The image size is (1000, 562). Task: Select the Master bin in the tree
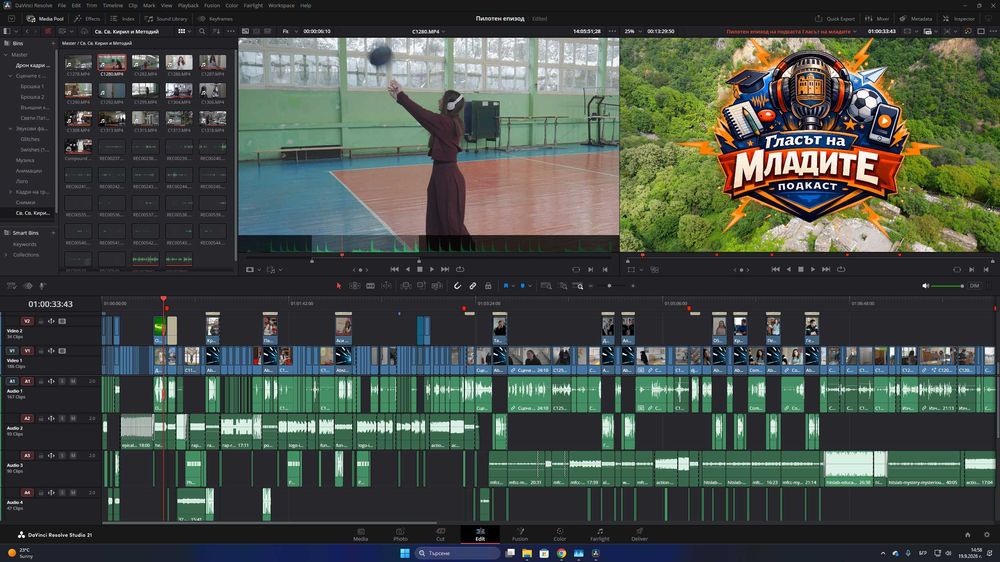20,54
